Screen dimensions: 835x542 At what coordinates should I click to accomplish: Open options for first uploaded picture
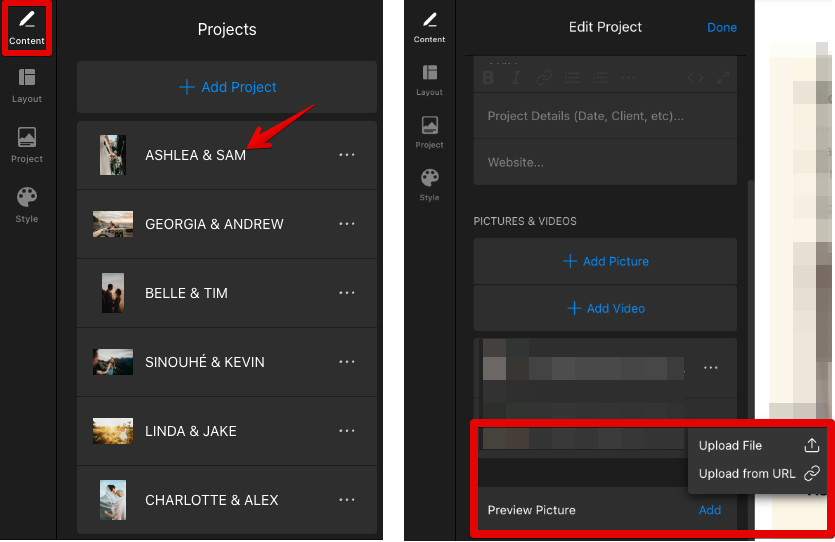pos(710,368)
